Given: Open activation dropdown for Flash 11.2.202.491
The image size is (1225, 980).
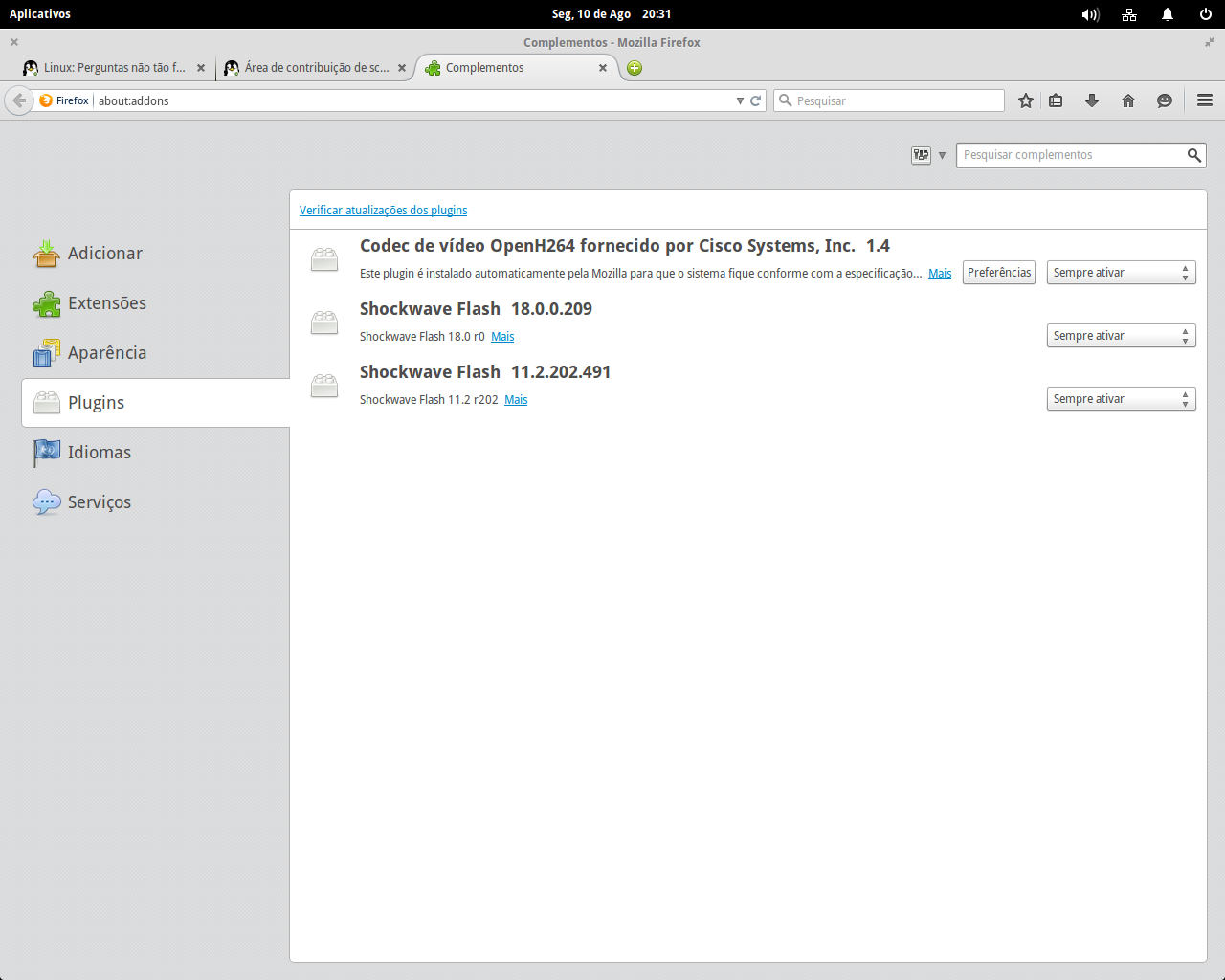Looking at the screenshot, I should (x=1121, y=399).
